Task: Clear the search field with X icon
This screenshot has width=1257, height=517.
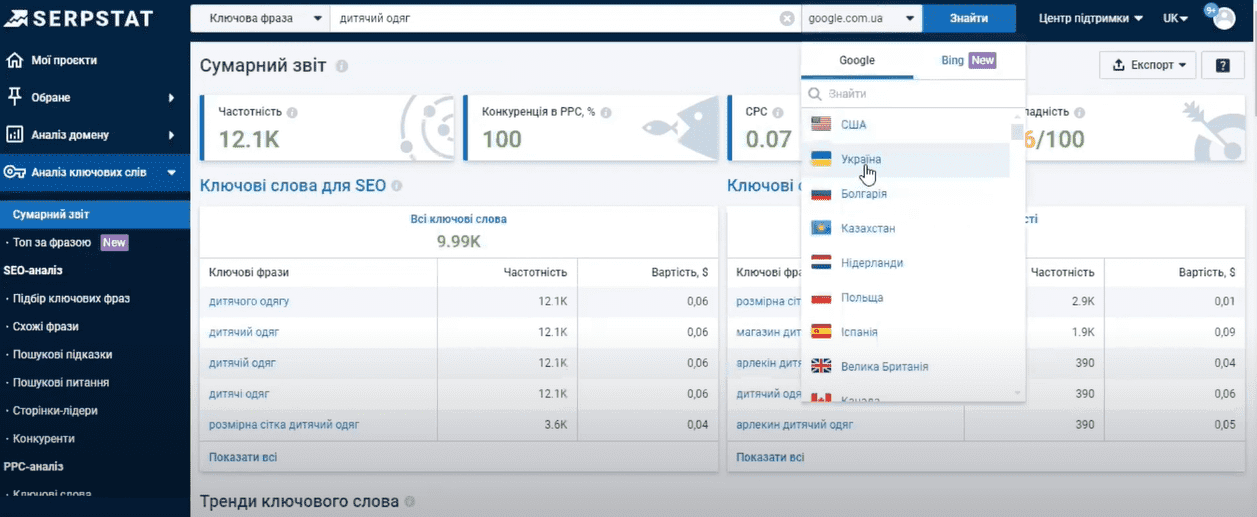Action: 786,18
